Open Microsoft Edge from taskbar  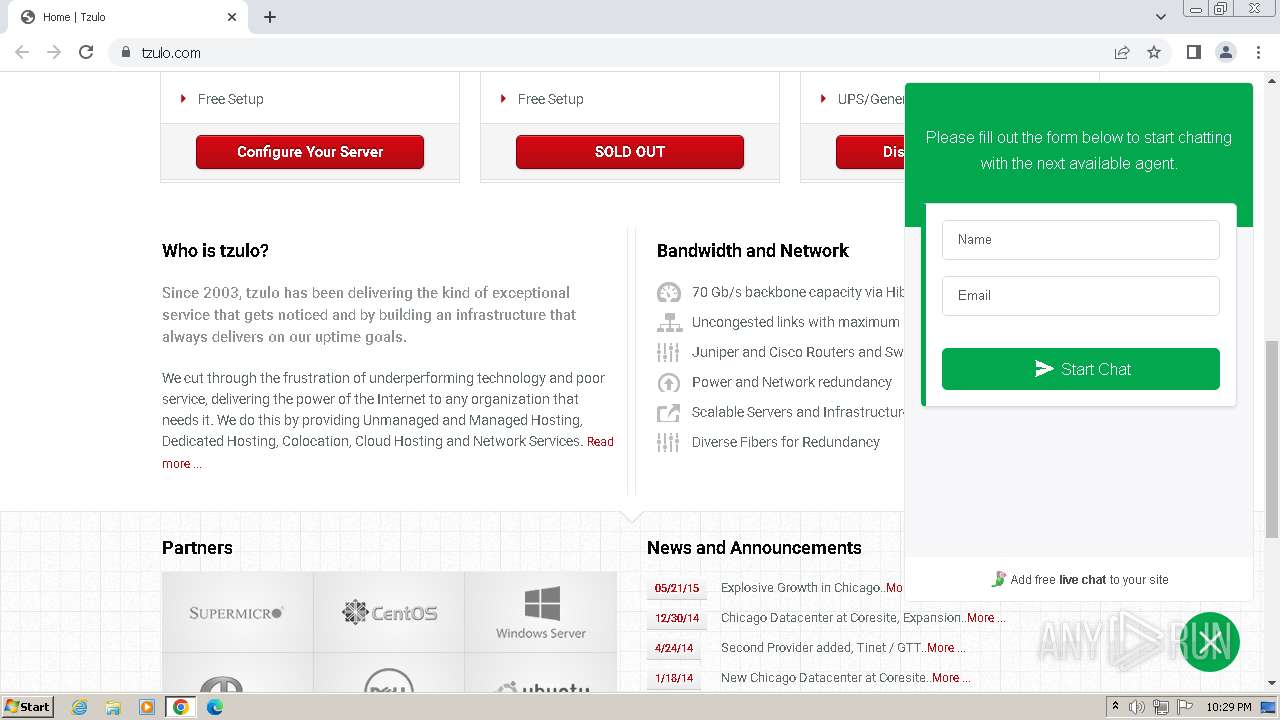click(215, 707)
